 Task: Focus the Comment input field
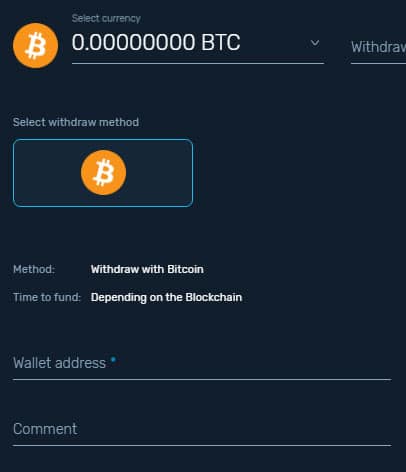point(202,430)
